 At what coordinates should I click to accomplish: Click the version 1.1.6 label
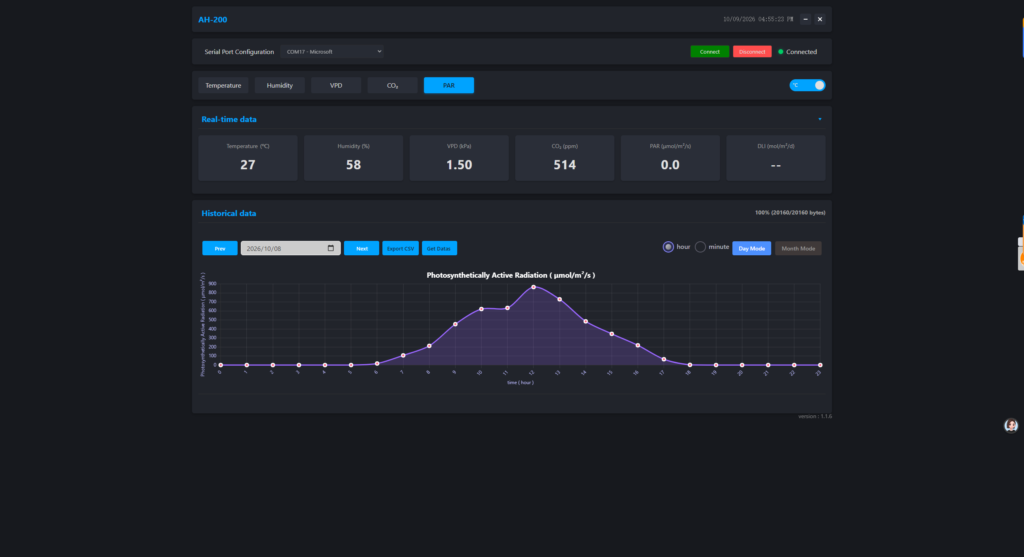[x=815, y=417]
